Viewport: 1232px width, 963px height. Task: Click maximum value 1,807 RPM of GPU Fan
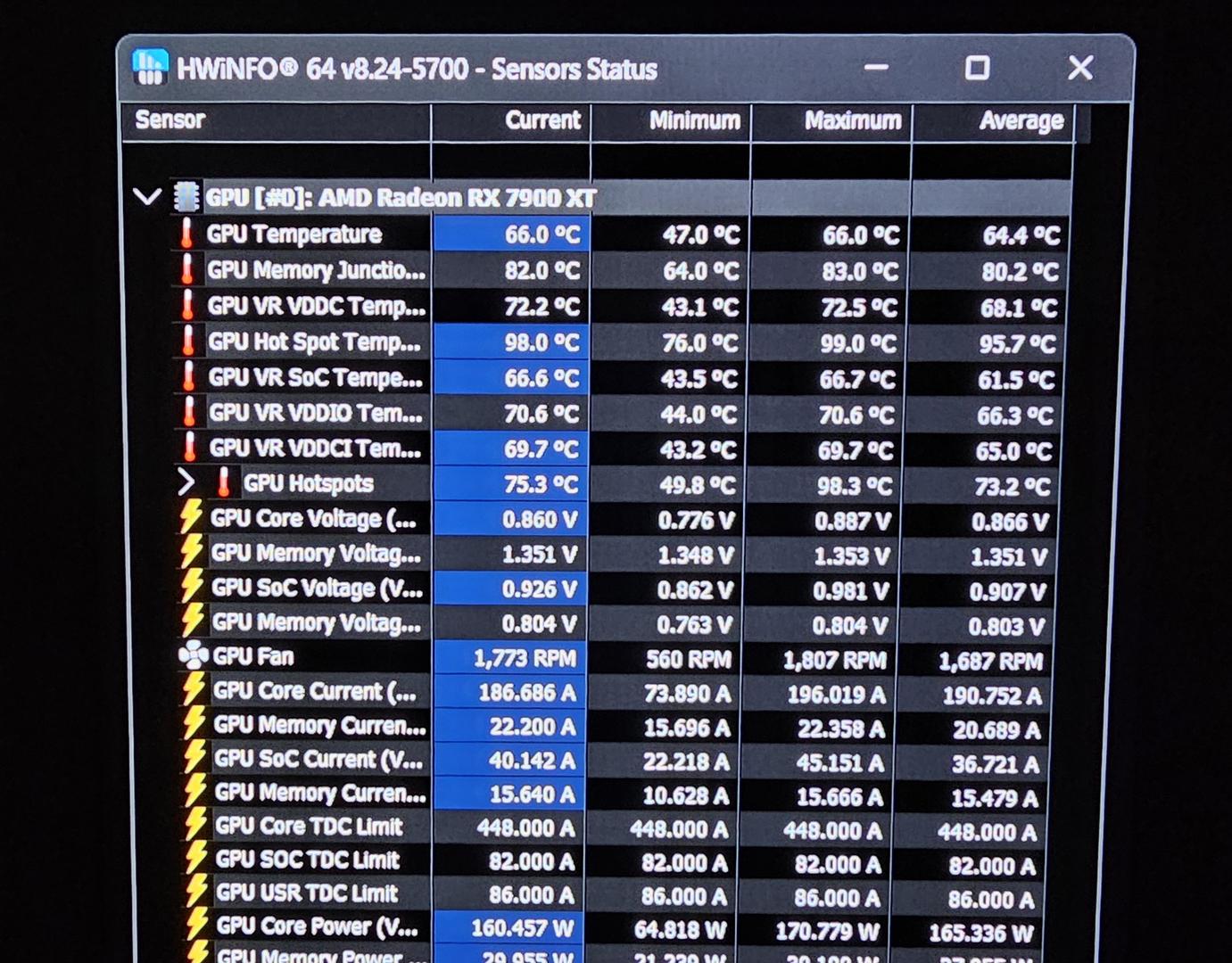tap(835, 660)
